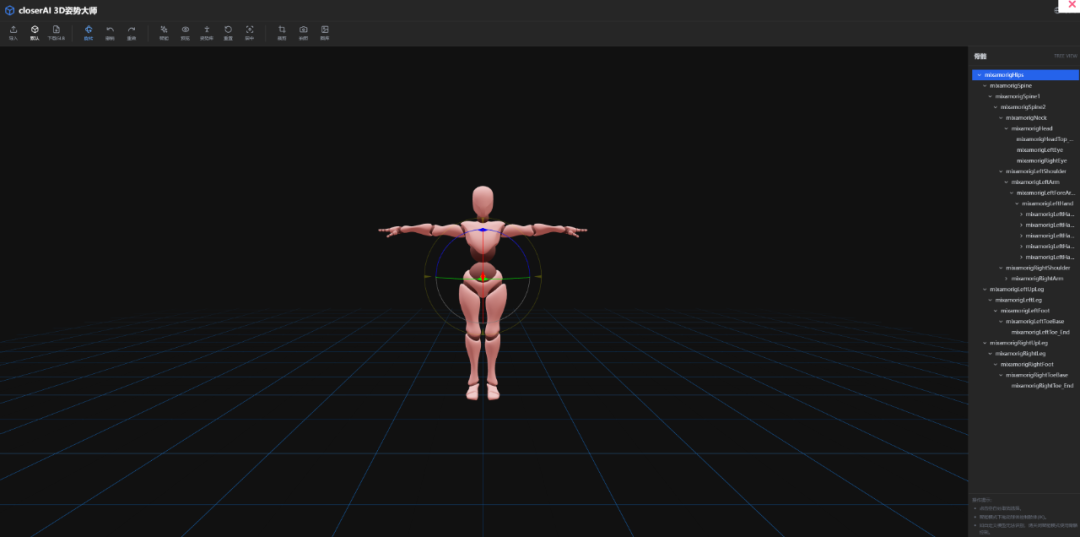Toggle the eye preview icon in toolbar
The width and height of the screenshot is (1080, 537).
point(185,30)
